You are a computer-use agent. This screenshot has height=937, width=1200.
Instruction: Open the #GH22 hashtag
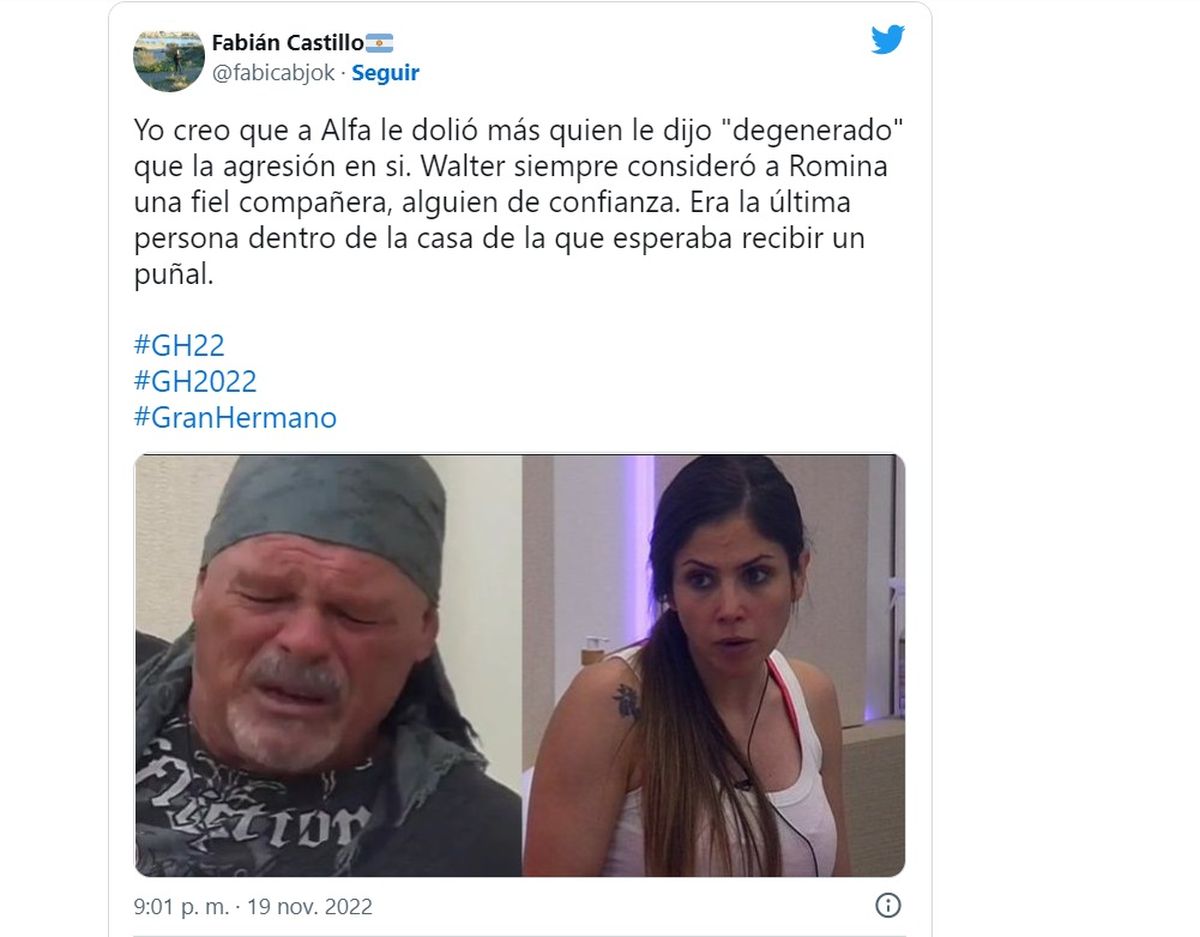pos(179,345)
